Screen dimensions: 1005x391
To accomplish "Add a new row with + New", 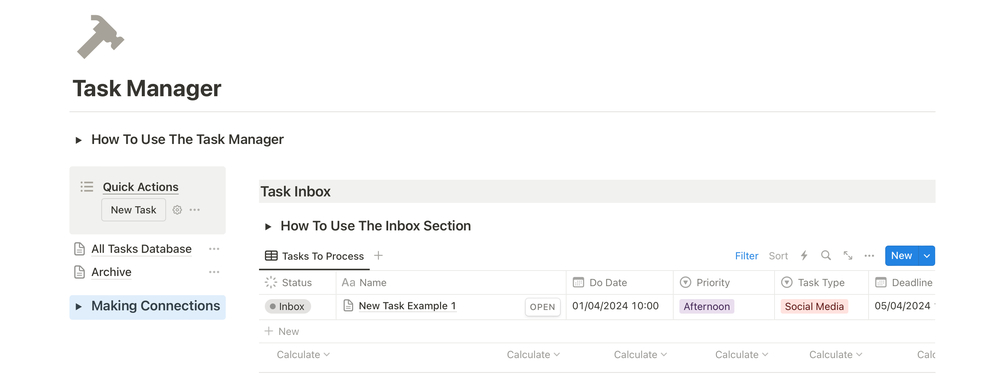I will (282, 331).
